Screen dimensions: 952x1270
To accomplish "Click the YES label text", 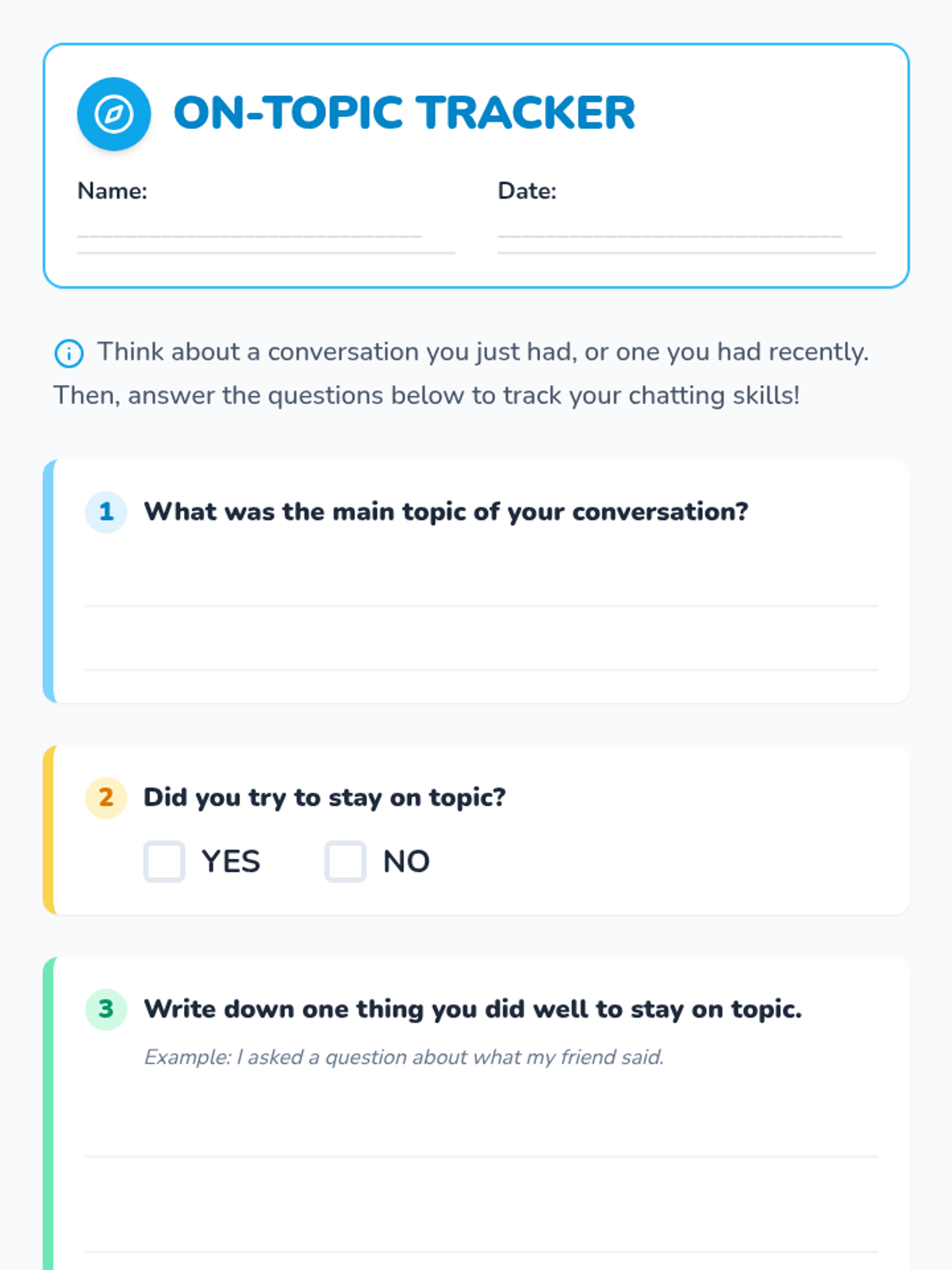I will coord(230,861).
